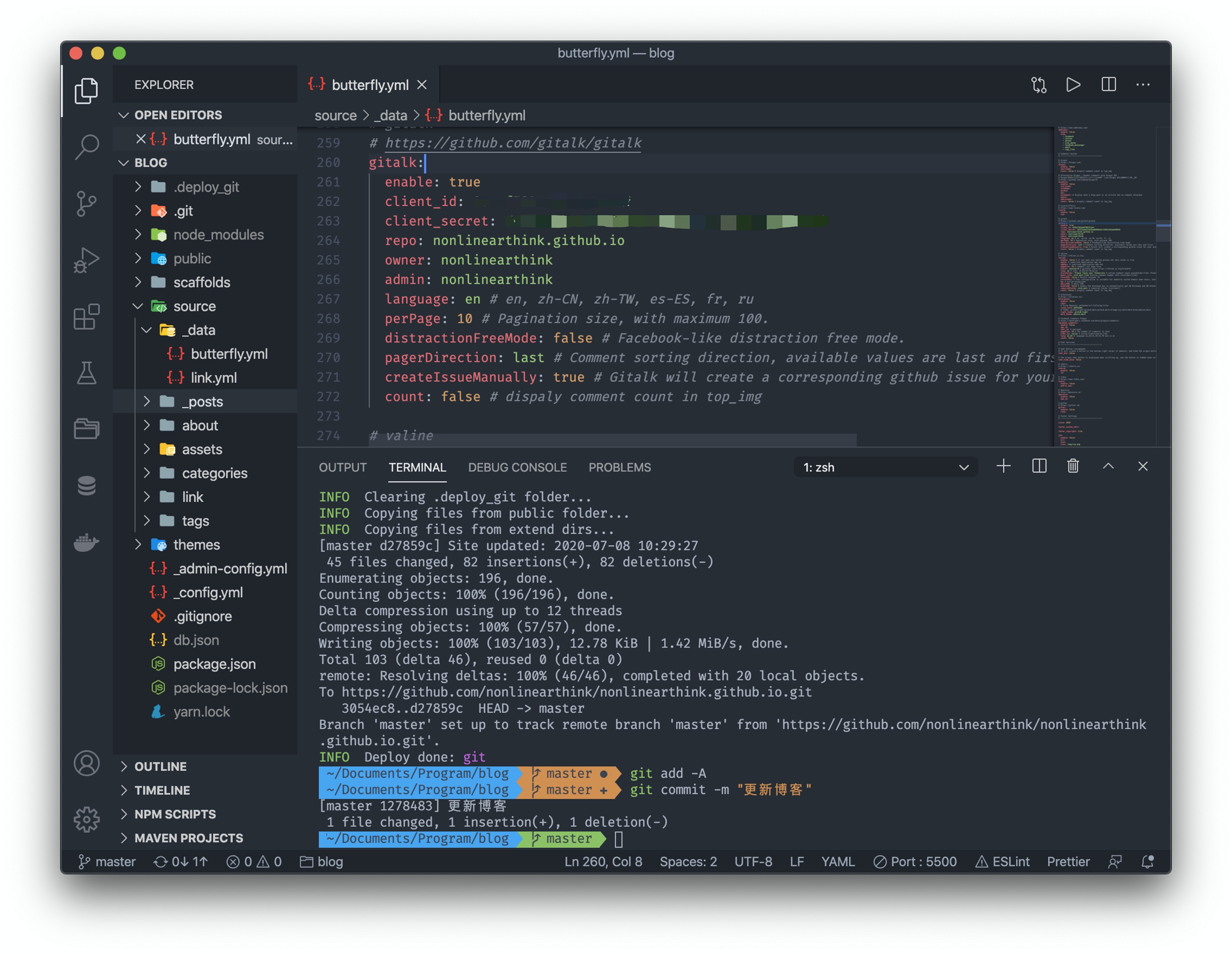Expand the themes folder
This screenshot has height=954, width=1232.
(195, 545)
